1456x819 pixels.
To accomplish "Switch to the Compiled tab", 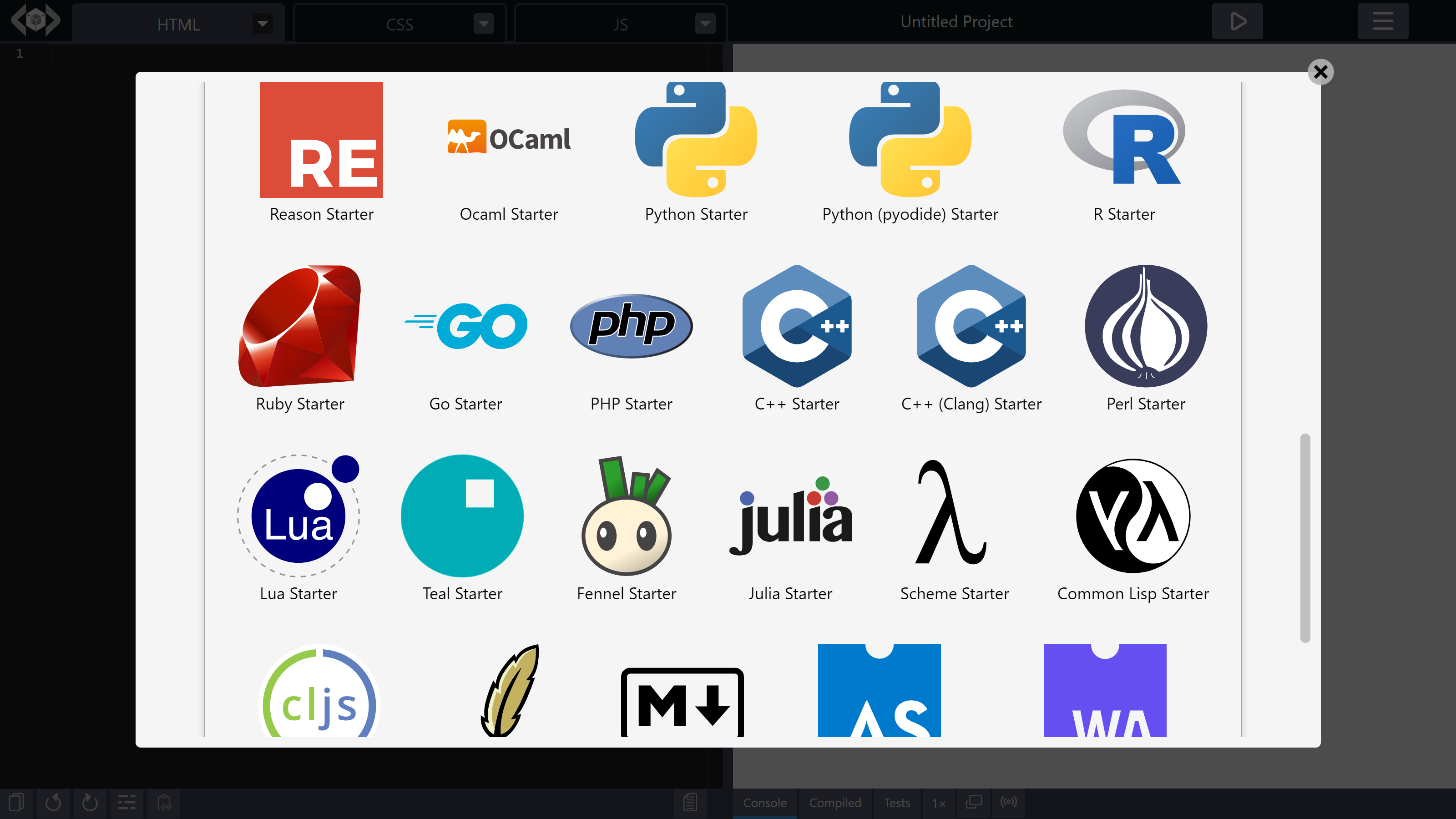I will pos(835,803).
